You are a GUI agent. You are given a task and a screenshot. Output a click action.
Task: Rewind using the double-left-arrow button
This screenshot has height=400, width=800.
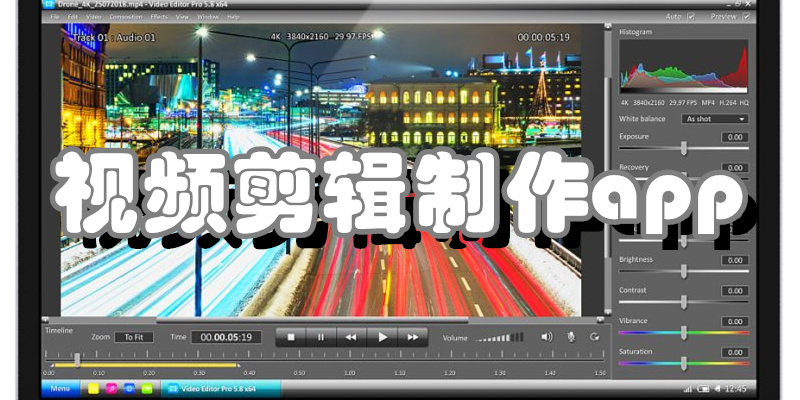(351, 337)
